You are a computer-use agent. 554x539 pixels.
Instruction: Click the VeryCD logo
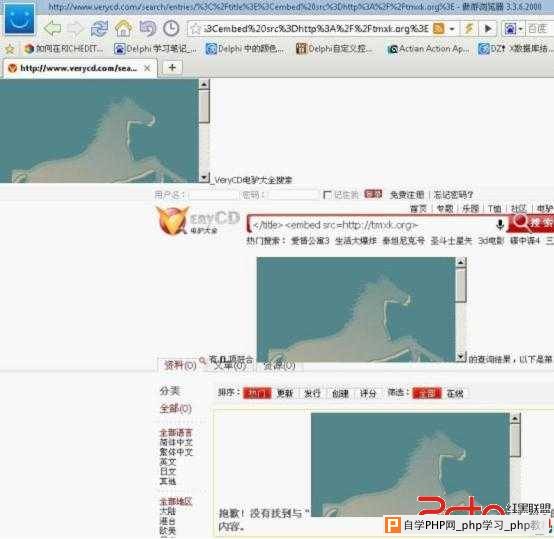coord(198,221)
